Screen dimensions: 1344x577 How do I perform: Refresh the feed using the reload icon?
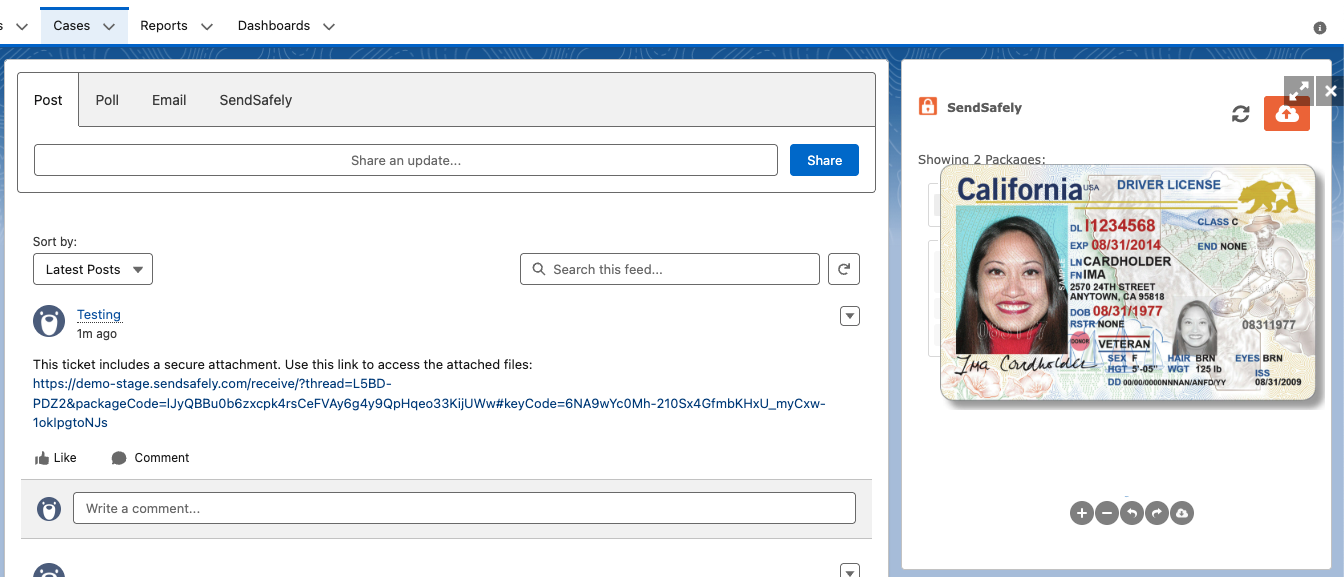pyautogui.click(x=844, y=269)
